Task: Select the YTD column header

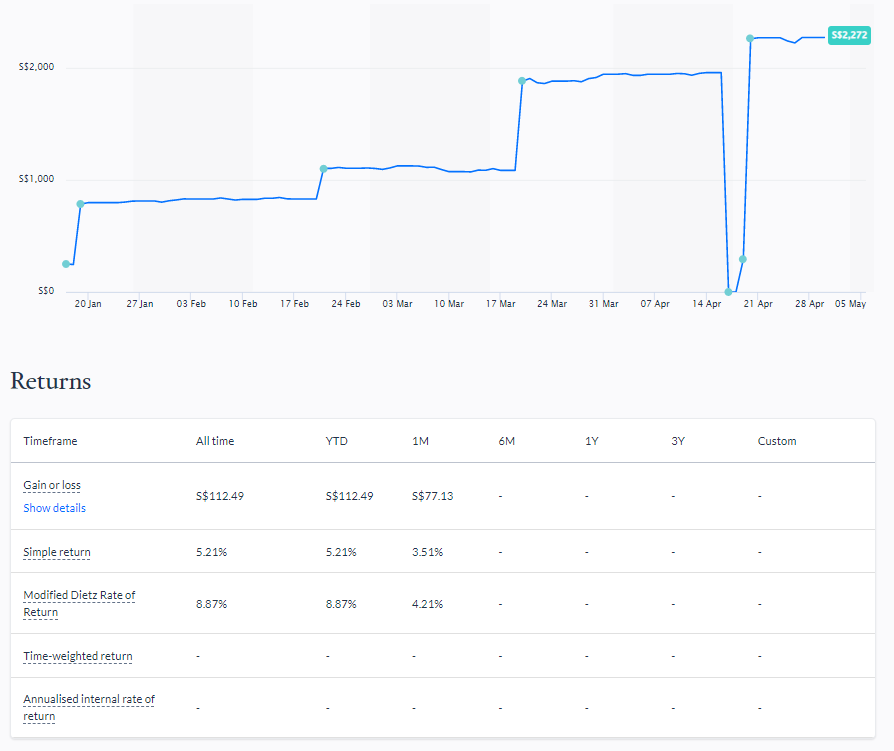Action: click(x=336, y=441)
